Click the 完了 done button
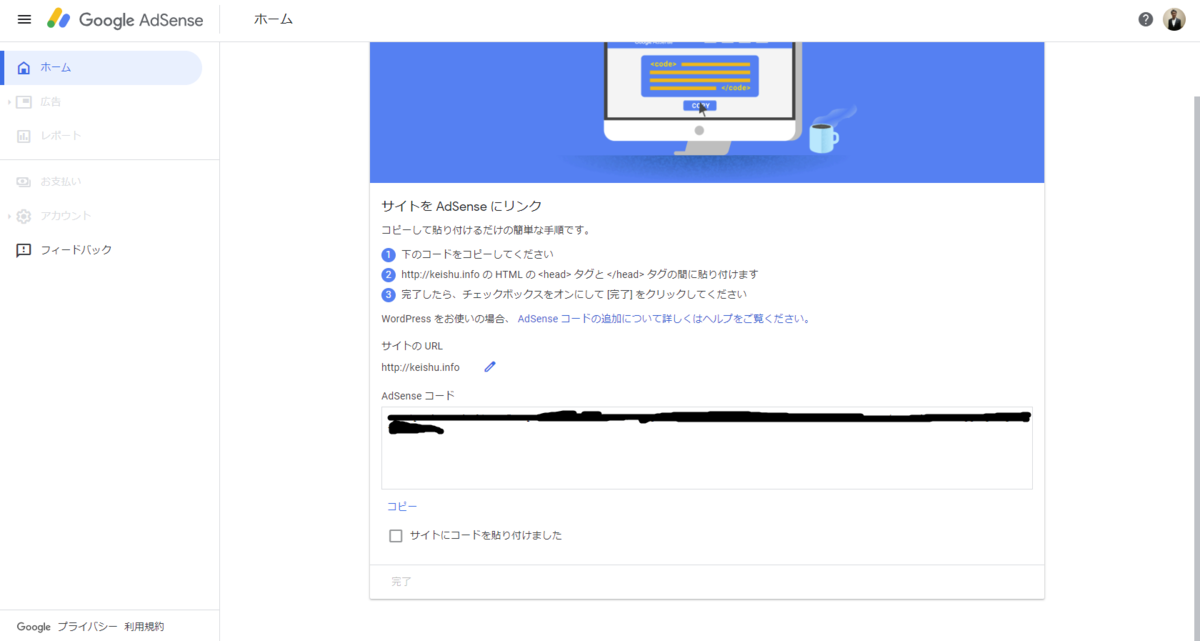This screenshot has width=1200, height=641. pos(401,581)
